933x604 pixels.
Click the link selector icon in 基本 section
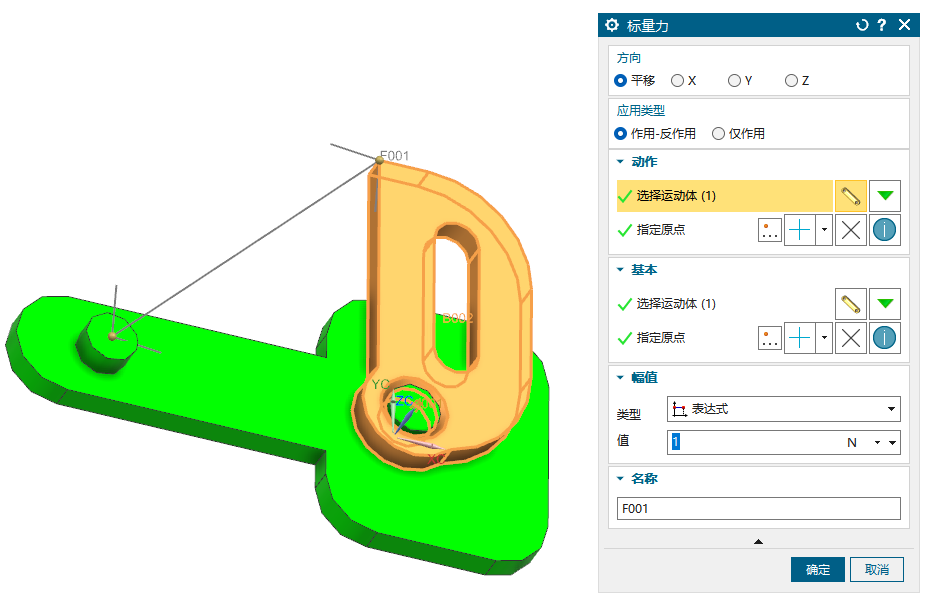pyautogui.click(x=850, y=304)
